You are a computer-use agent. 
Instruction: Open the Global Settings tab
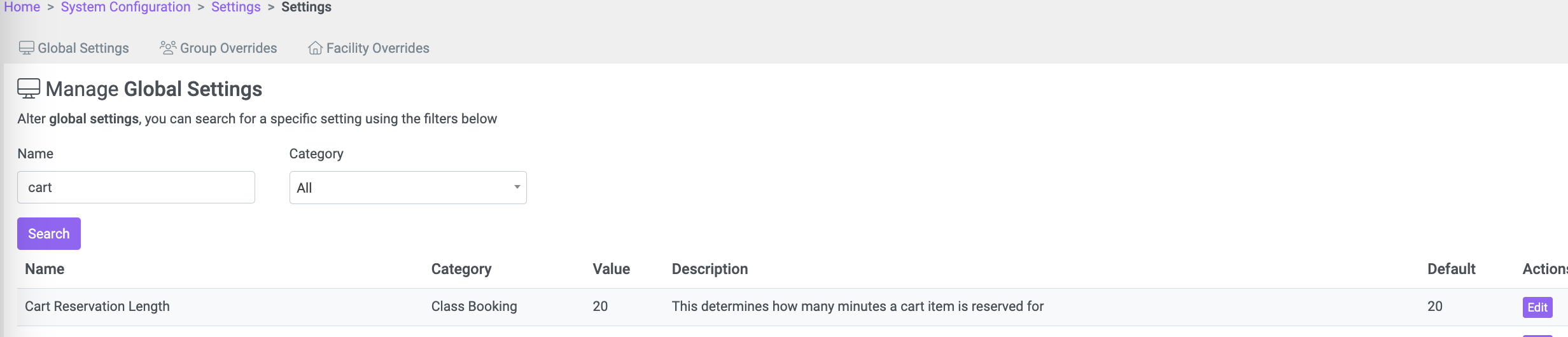click(x=74, y=48)
